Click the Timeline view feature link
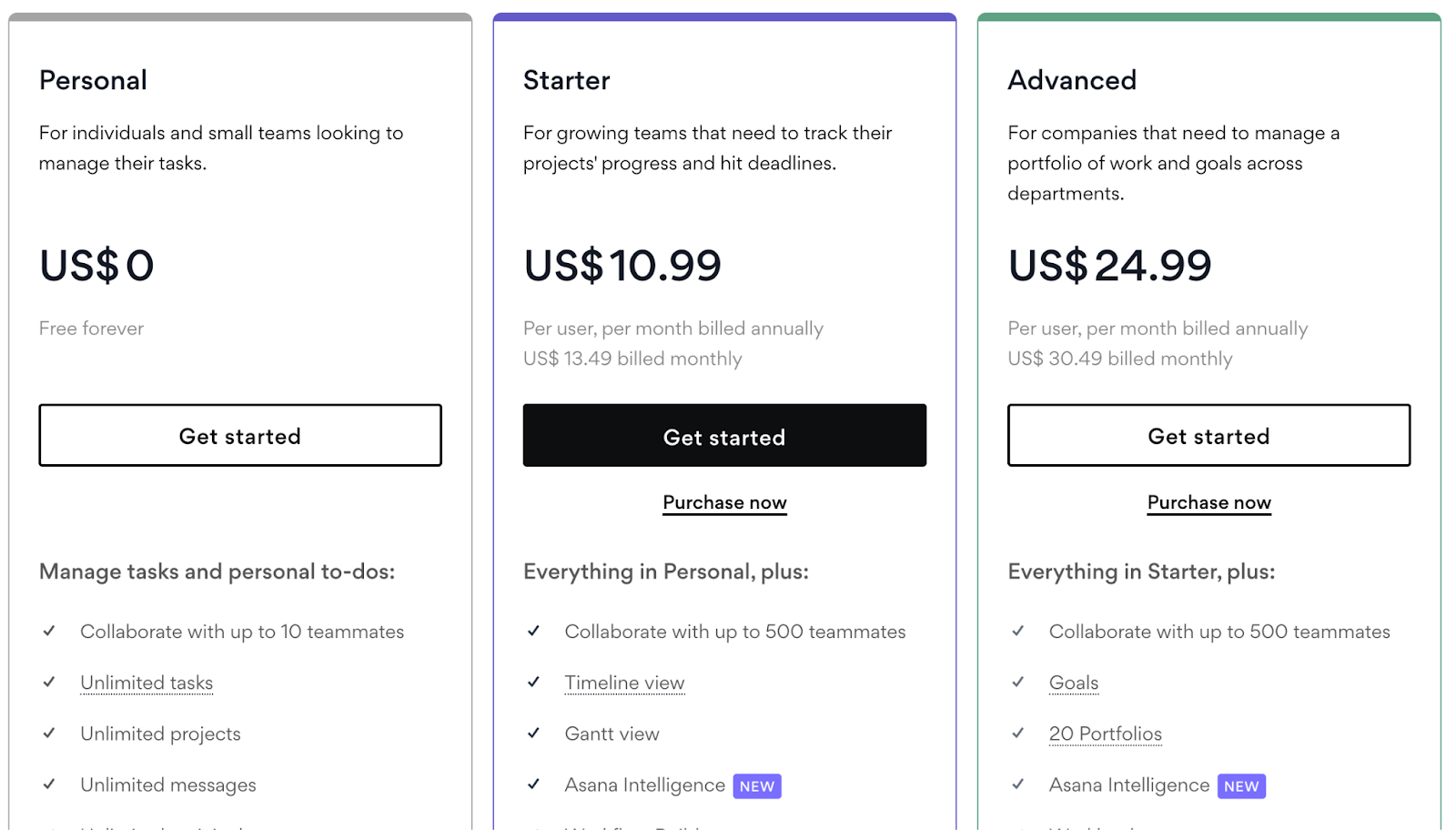 (x=624, y=683)
